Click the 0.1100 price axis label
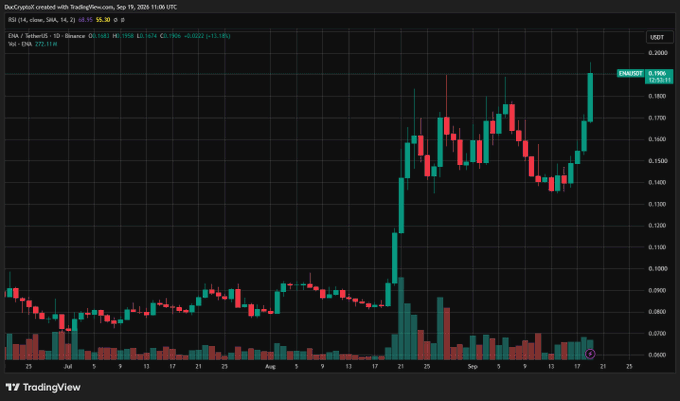 click(657, 247)
